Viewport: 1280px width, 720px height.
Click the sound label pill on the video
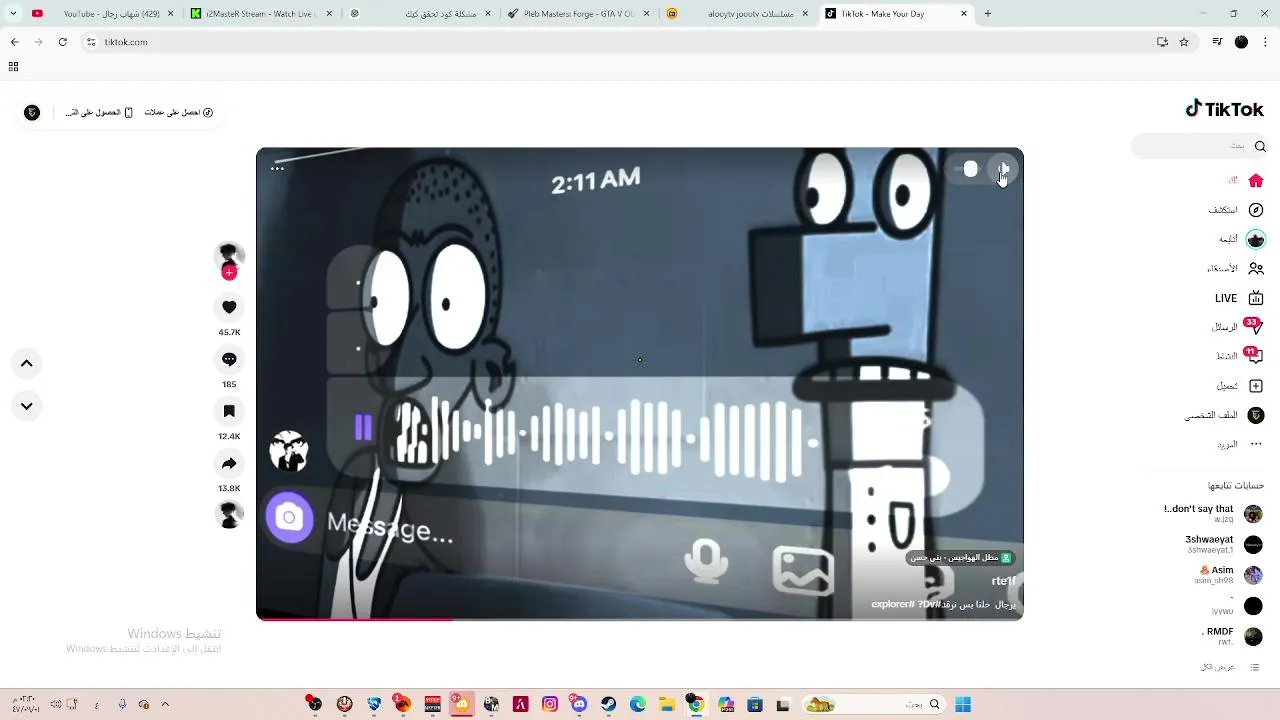(x=960, y=558)
